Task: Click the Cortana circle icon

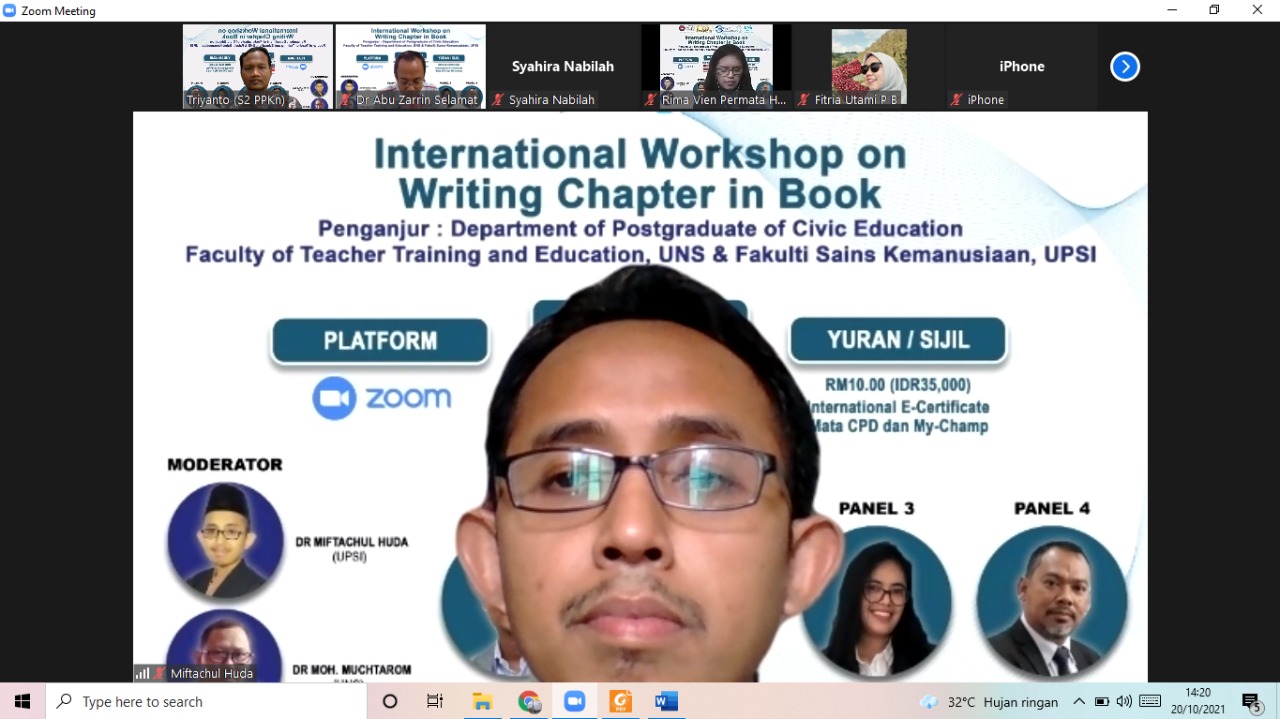Action: (x=390, y=702)
